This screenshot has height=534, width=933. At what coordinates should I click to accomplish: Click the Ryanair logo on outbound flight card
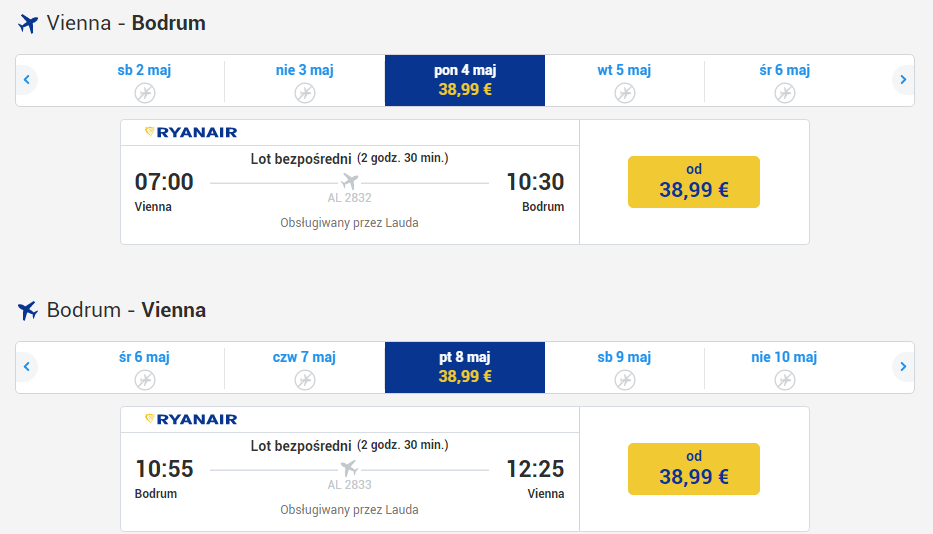click(x=191, y=132)
